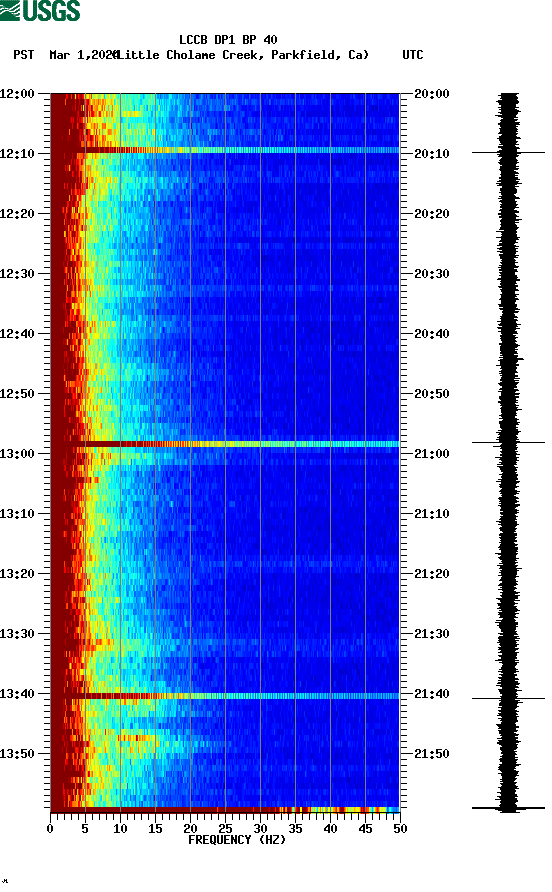Image resolution: width=552 pixels, height=892 pixels.
Task: Click the 30 Hz frequency axis label
Action: pyautogui.click(x=260, y=829)
